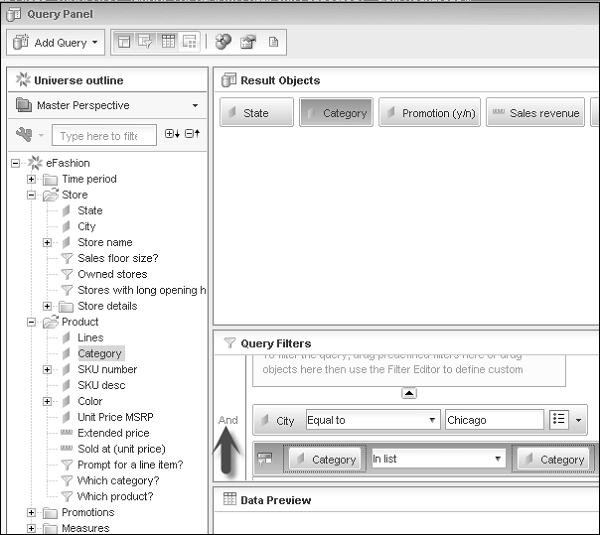Select the State object in Store

pyautogui.click(x=90, y=210)
